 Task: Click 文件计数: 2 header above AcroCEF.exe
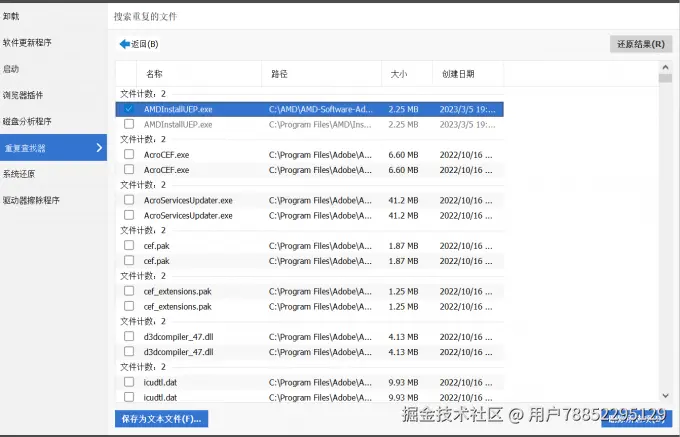click(x=143, y=139)
